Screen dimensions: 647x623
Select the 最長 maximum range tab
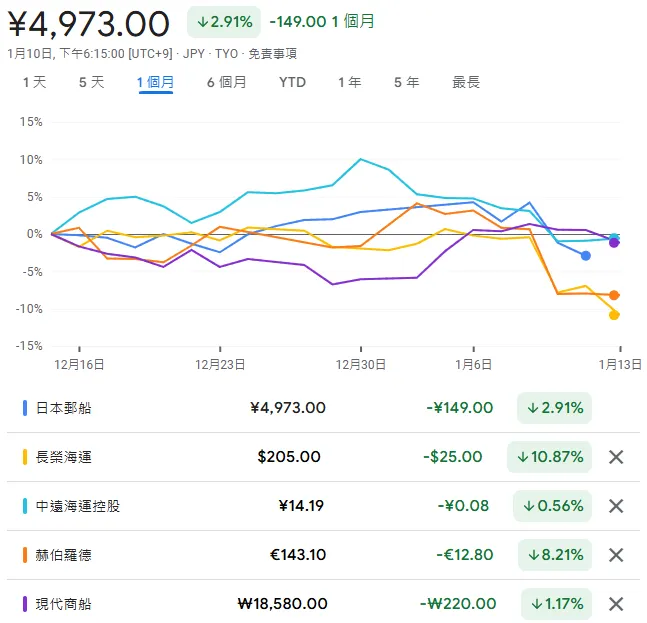(x=466, y=82)
